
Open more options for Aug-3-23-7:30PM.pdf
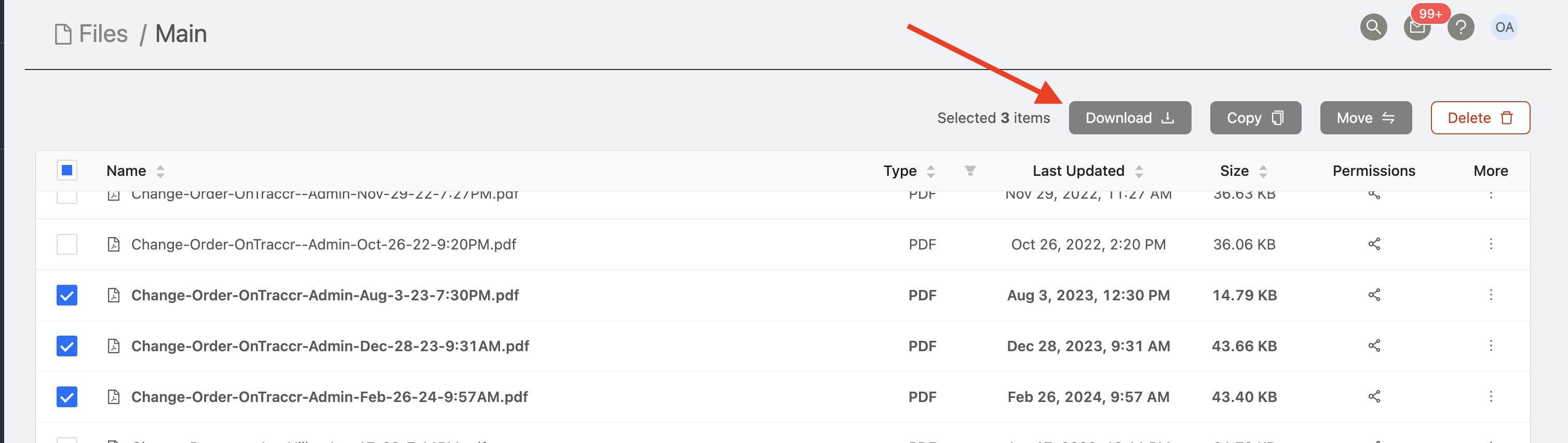coord(1491,295)
